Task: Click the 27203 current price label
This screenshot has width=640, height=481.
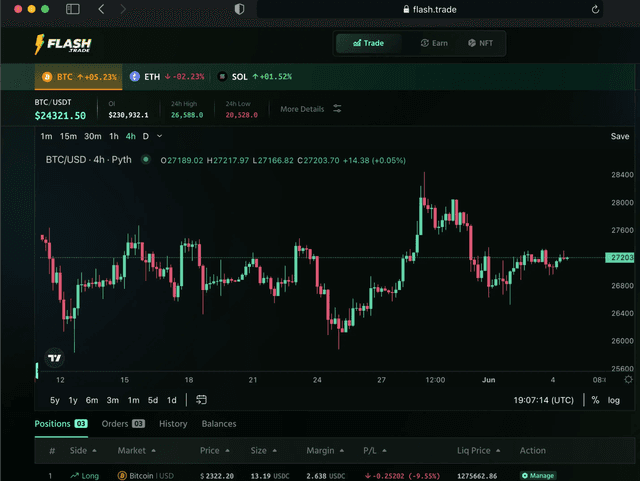Action: 620,257
